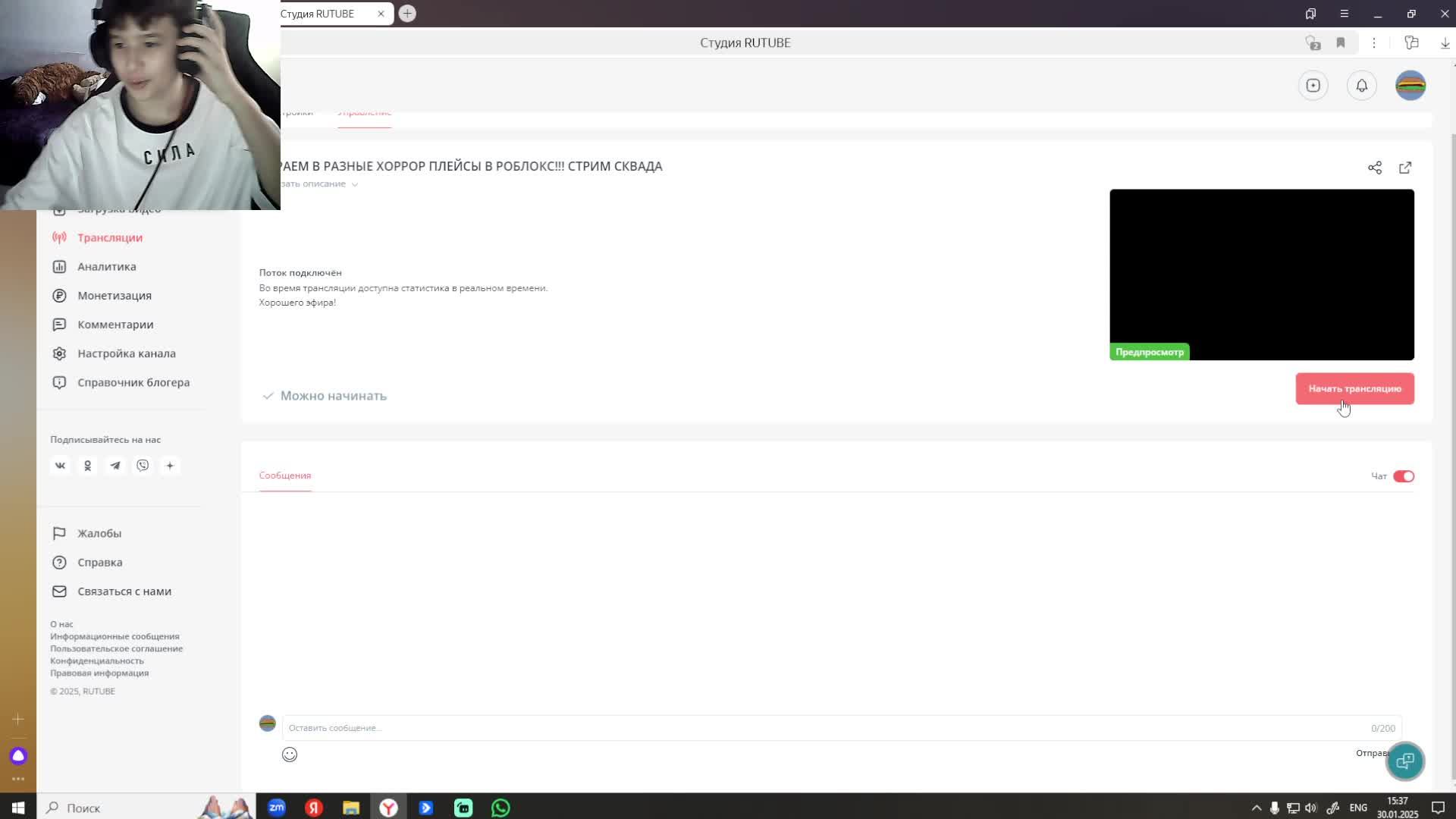
Task: Open Комментарии in the sidebar
Action: pyautogui.click(x=115, y=325)
